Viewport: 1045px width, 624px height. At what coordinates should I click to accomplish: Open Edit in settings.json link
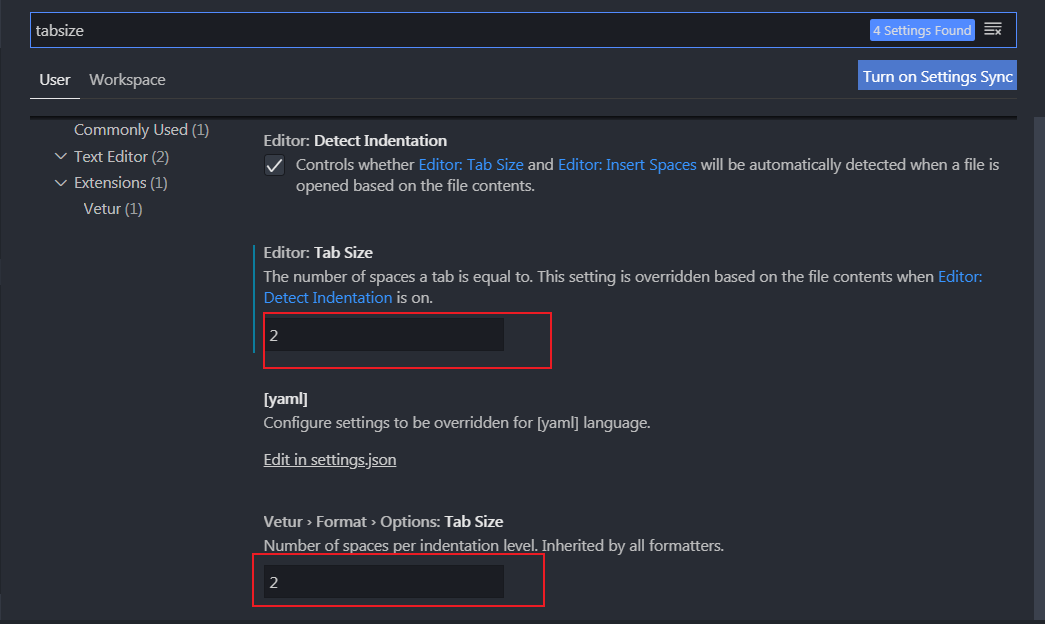coord(330,459)
